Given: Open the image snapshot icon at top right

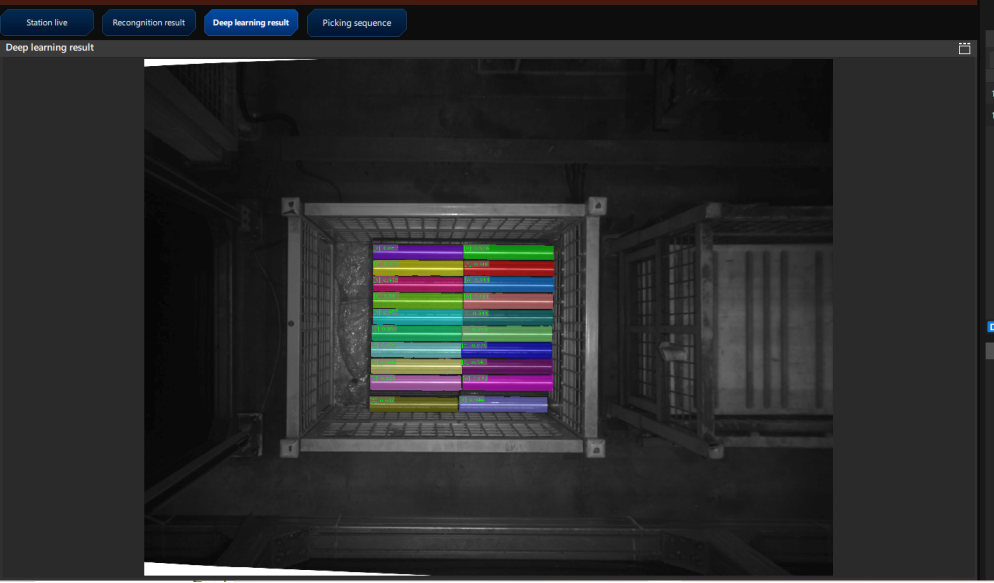Looking at the screenshot, I should [x=964, y=47].
